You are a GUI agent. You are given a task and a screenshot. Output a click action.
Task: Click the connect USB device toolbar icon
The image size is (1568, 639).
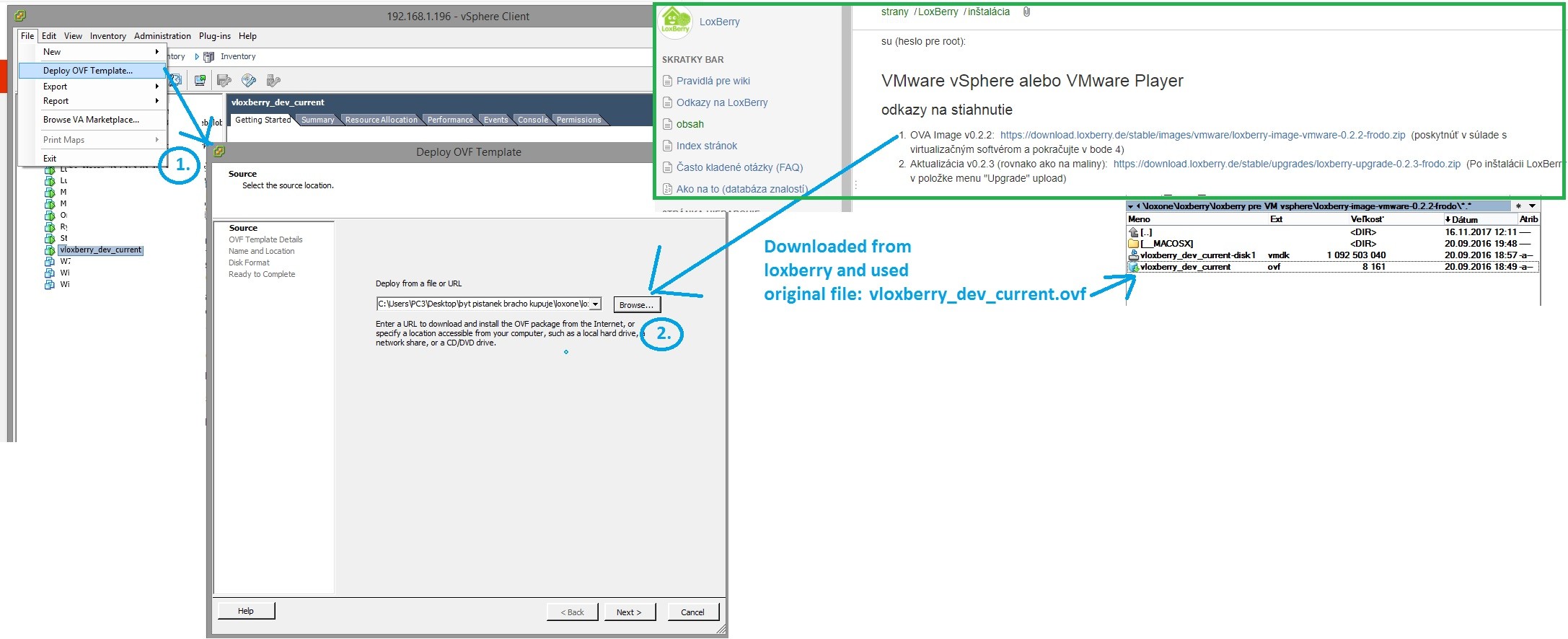[x=273, y=80]
